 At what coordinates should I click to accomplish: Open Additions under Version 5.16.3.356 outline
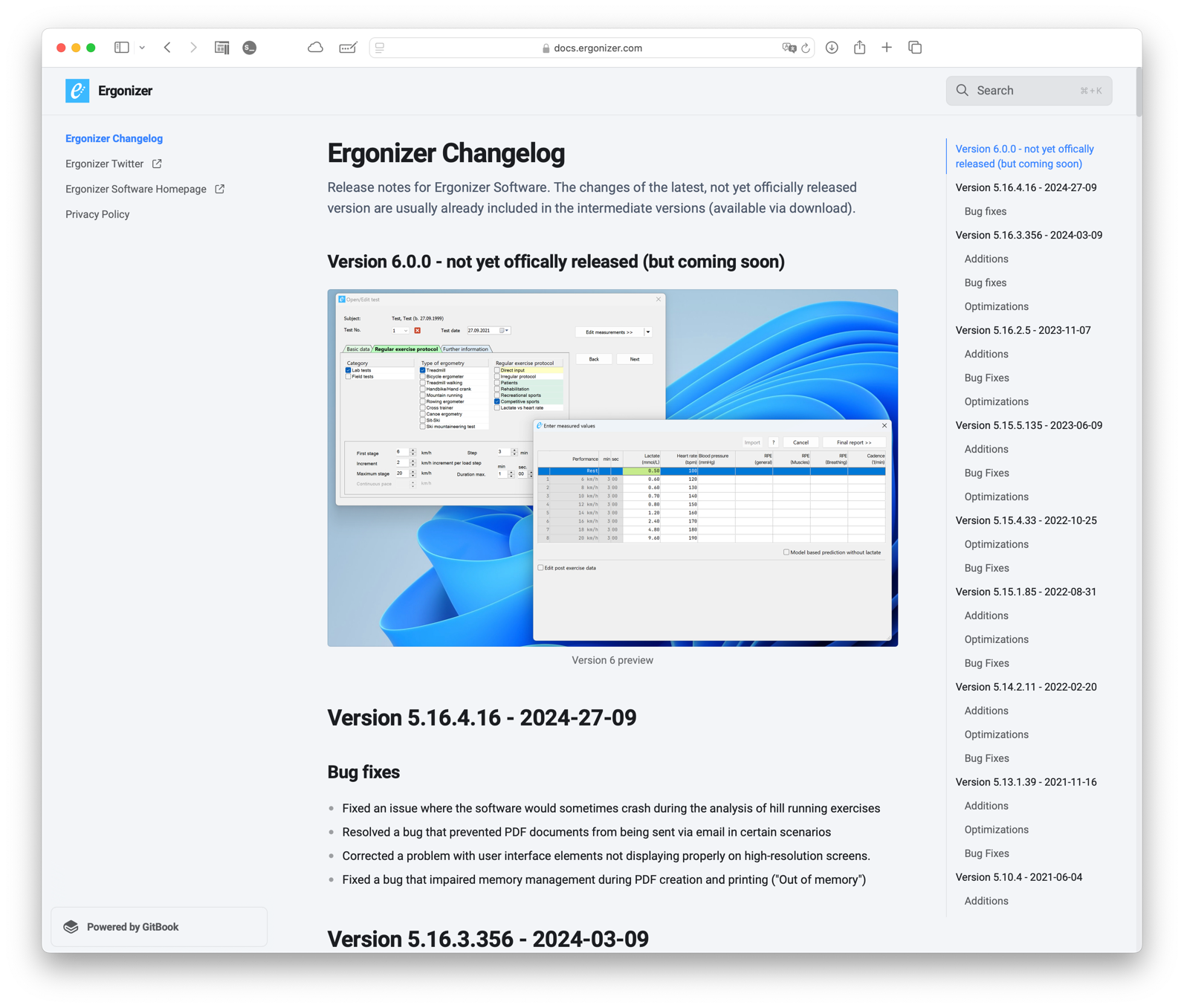pyautogui.click(x=986, y=259)
